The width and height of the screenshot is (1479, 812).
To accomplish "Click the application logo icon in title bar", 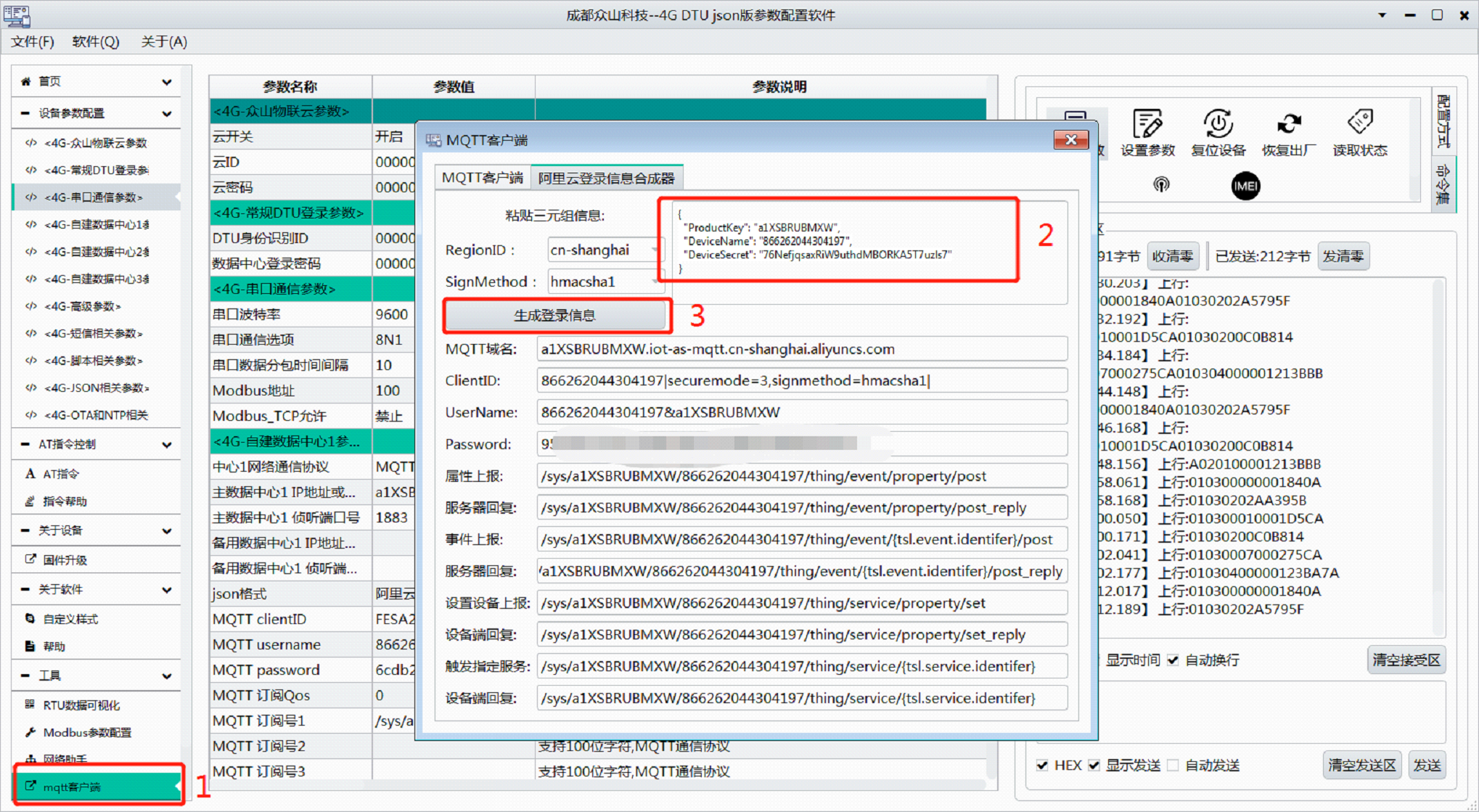I will tap(17, 15).
